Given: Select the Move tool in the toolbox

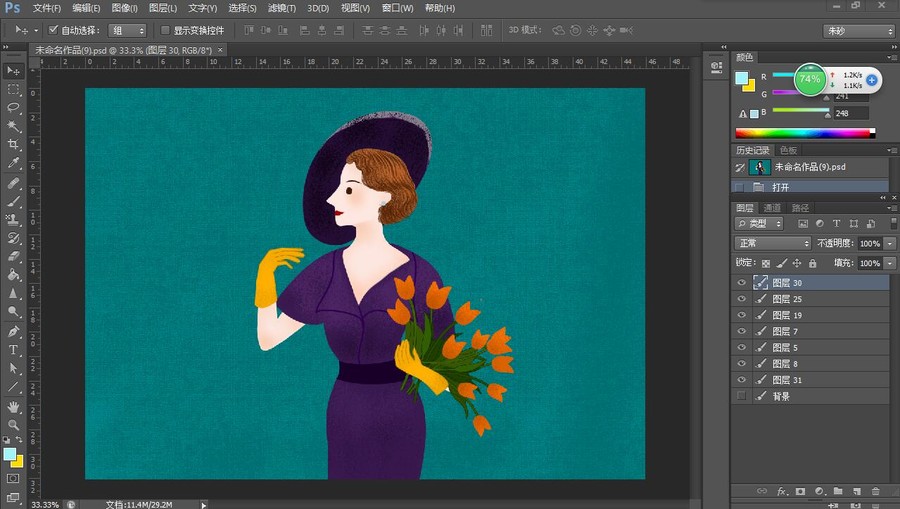Looking at the screenshot, I should 13,71.
